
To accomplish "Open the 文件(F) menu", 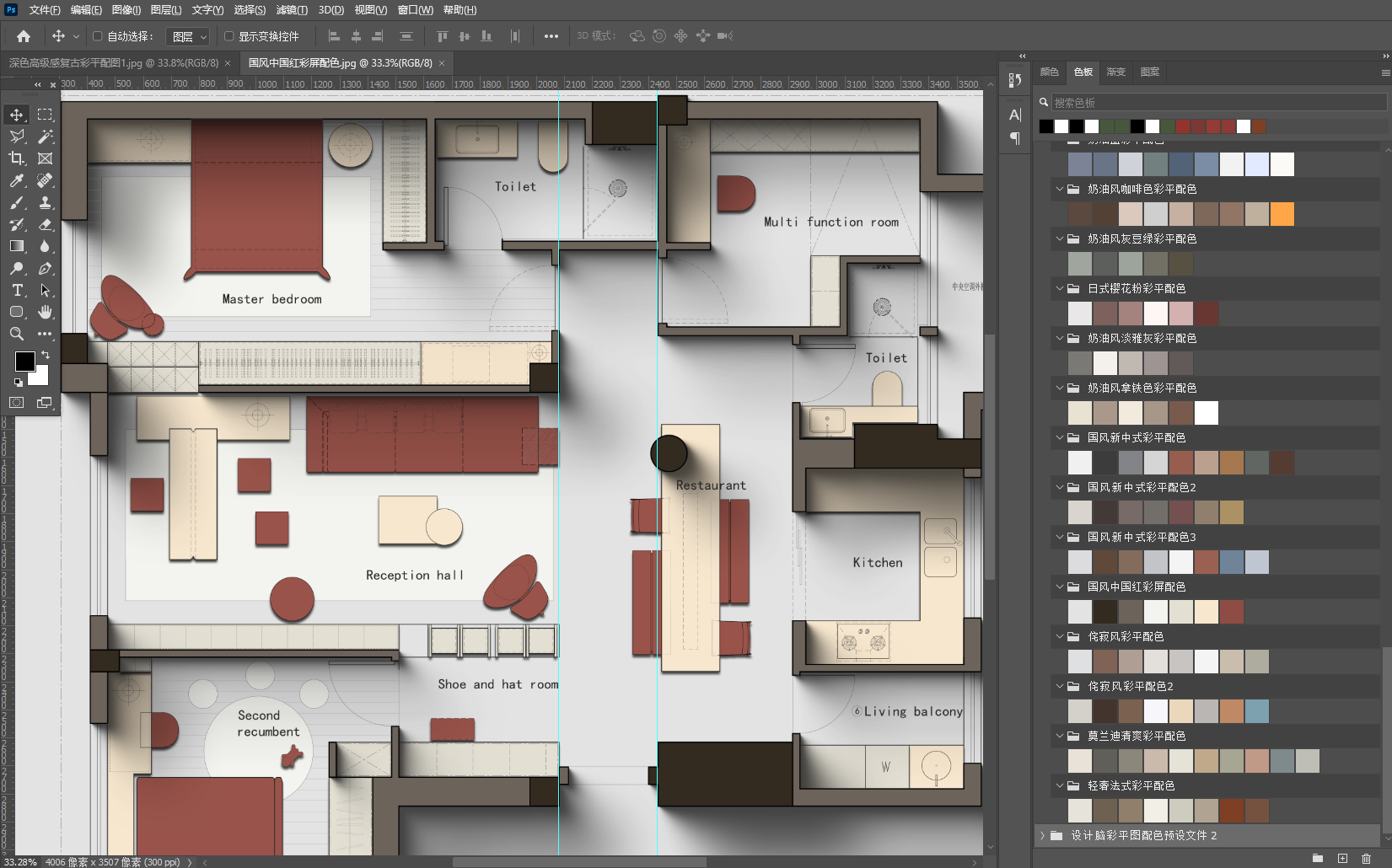I will (45, 10).
